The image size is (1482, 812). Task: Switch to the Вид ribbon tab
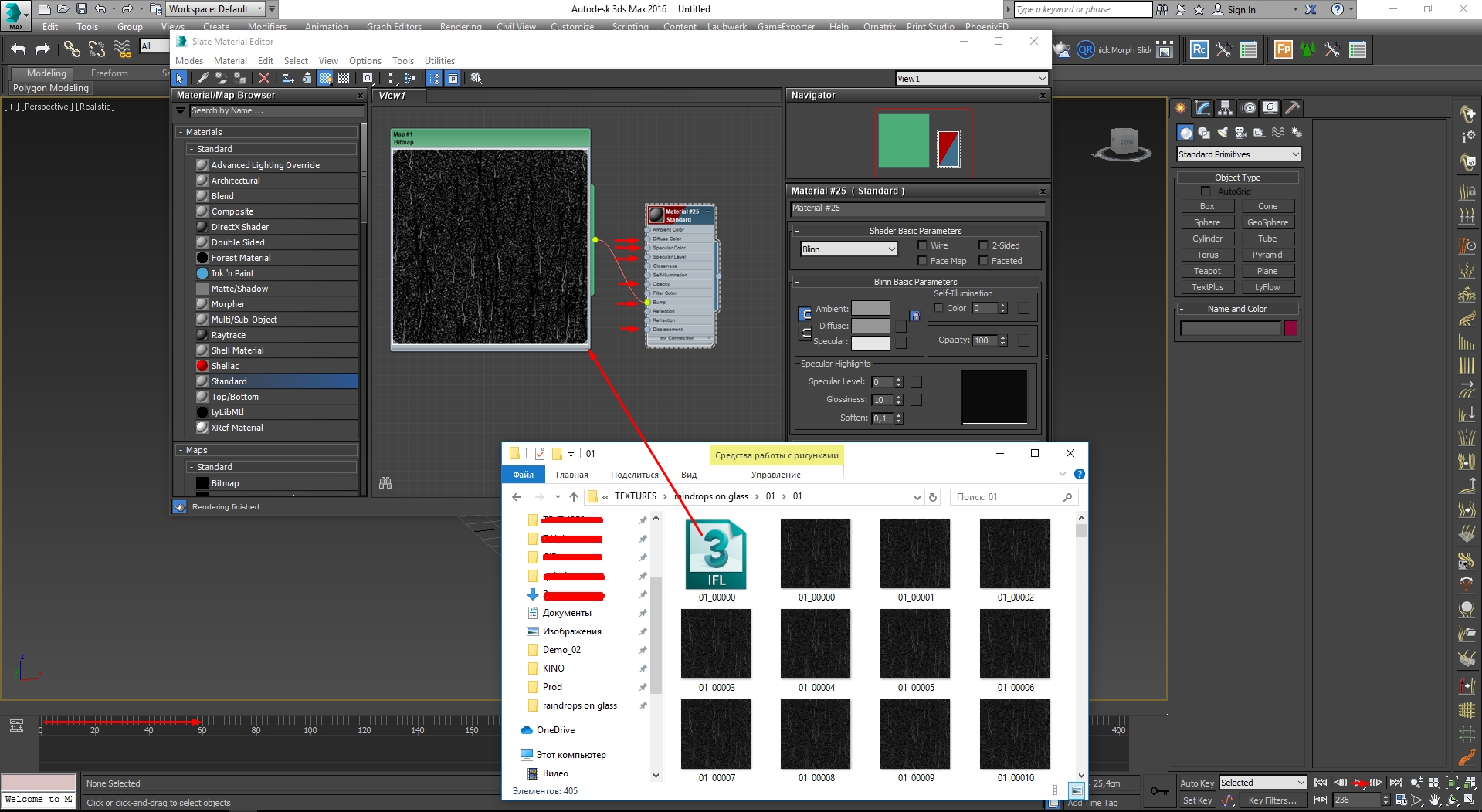[689, 475]
